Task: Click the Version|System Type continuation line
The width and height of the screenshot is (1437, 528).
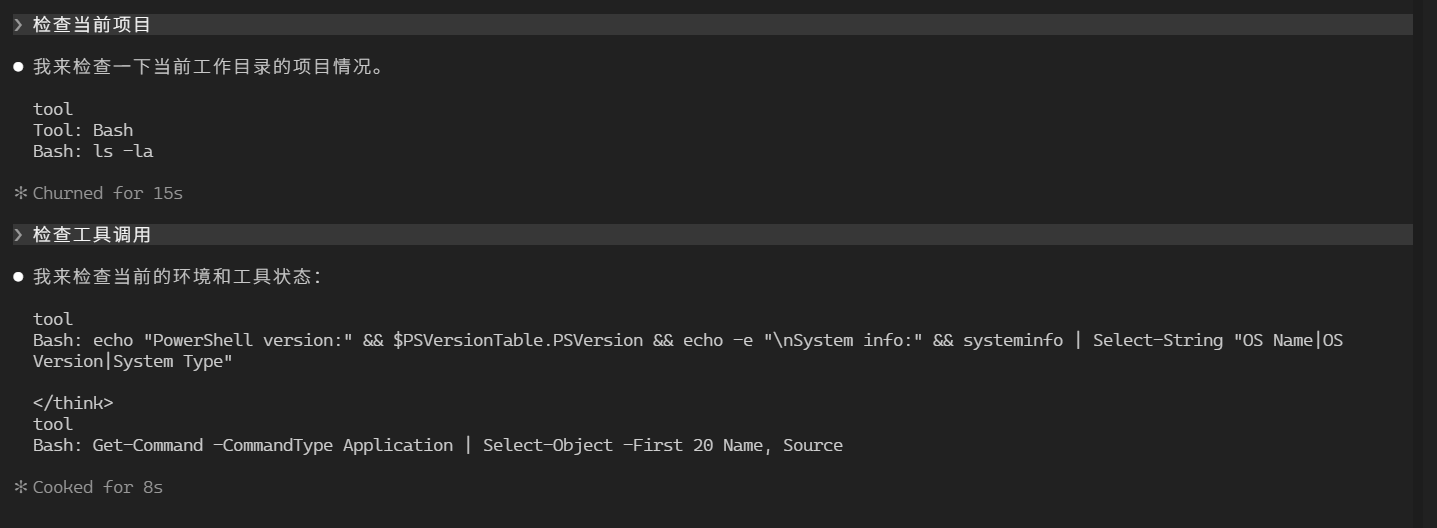Action: [x=133, y=361]
